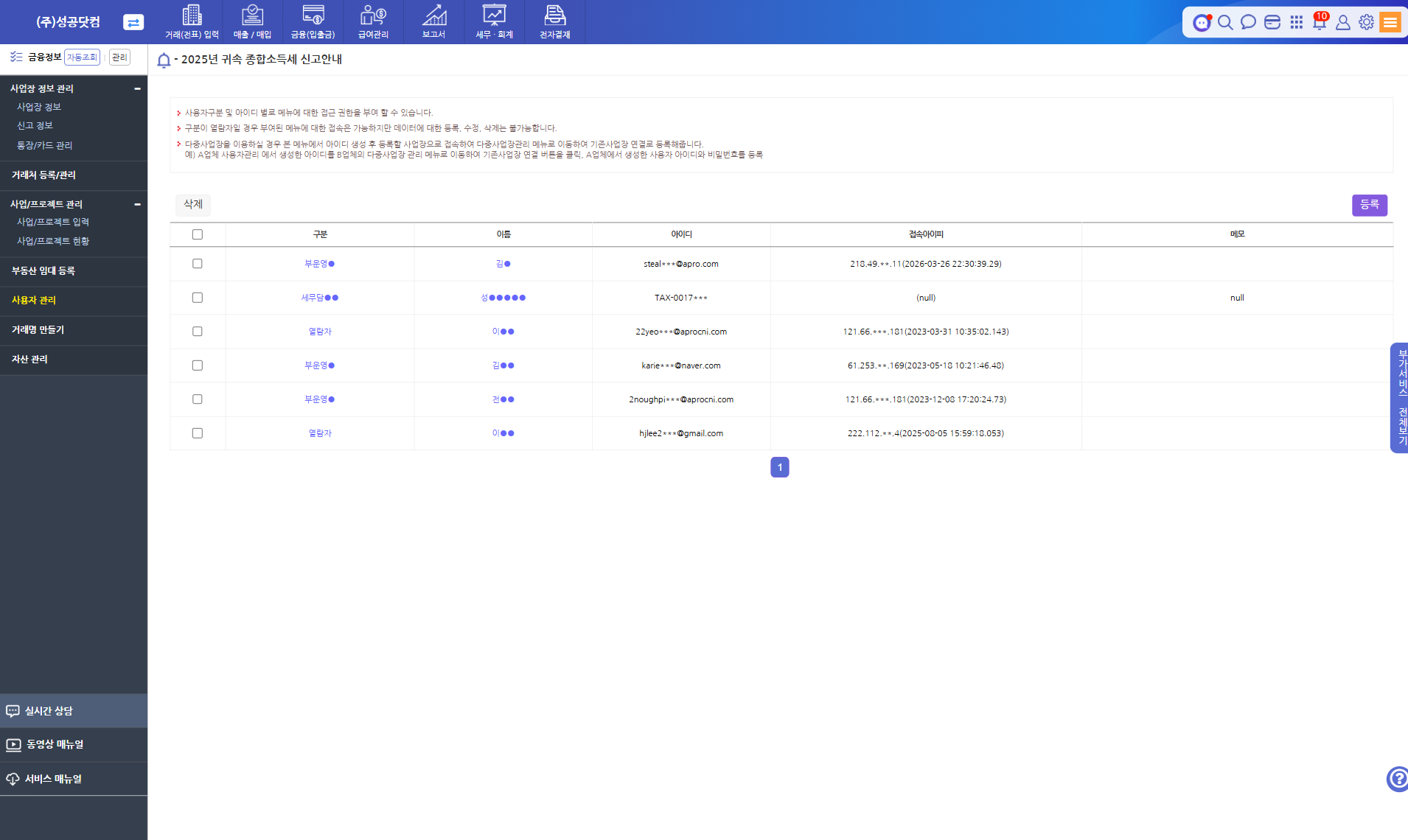1408x840 pixels.
Task: Toggle the select-all header checkbox
Action: point(197,234)
